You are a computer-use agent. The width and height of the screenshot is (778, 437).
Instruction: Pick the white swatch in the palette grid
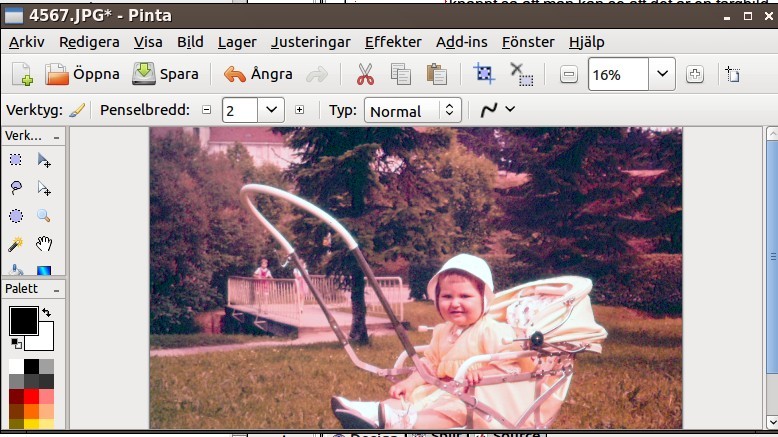pyautogui.click(x=16, y=366)
